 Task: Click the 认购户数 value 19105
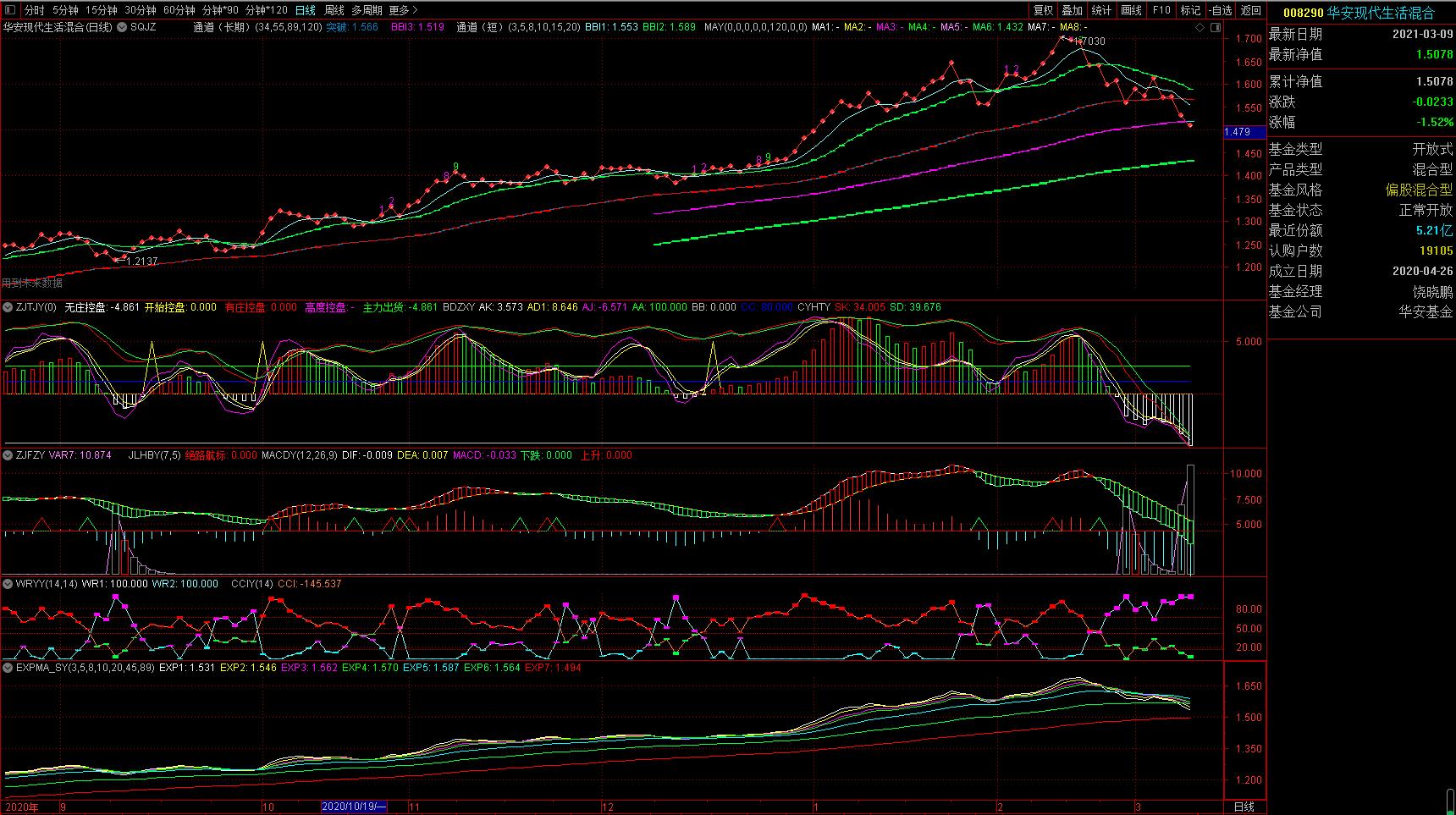coord(1437,251)
